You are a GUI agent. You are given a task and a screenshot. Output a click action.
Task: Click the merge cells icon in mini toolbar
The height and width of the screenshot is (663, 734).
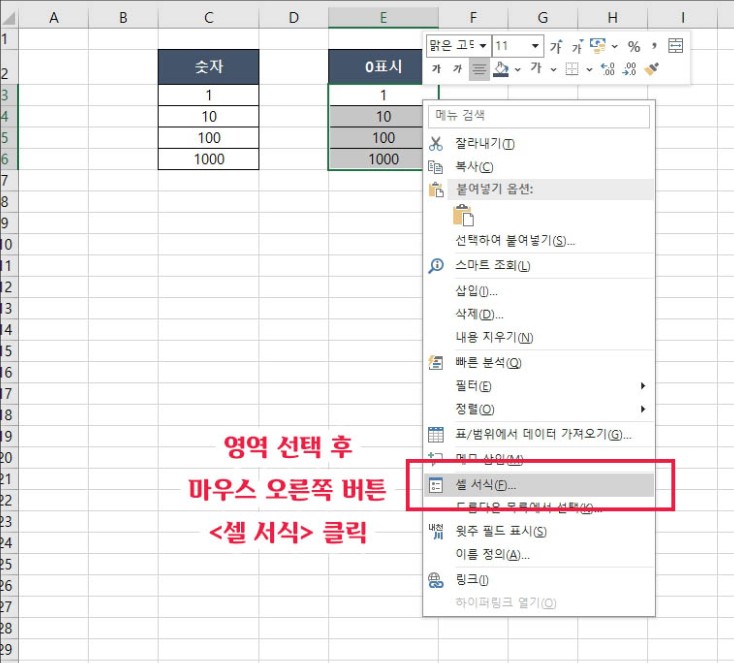click(676, 46)
